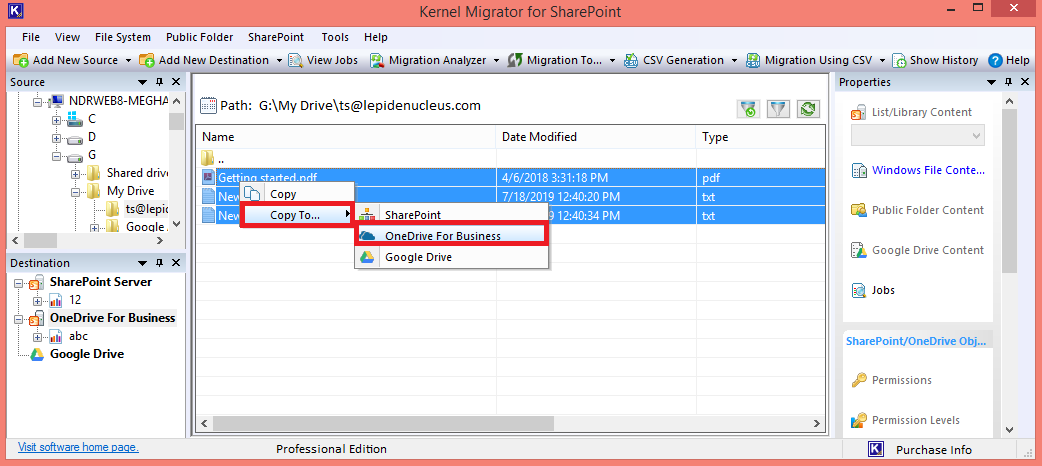Click Purchase Info button

click(934, 450)
